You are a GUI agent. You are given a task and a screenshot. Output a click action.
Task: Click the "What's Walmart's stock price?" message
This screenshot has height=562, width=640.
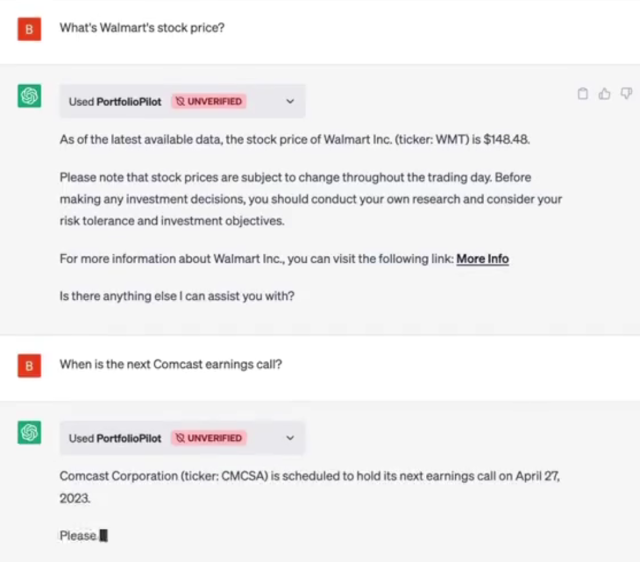point(142,28)
